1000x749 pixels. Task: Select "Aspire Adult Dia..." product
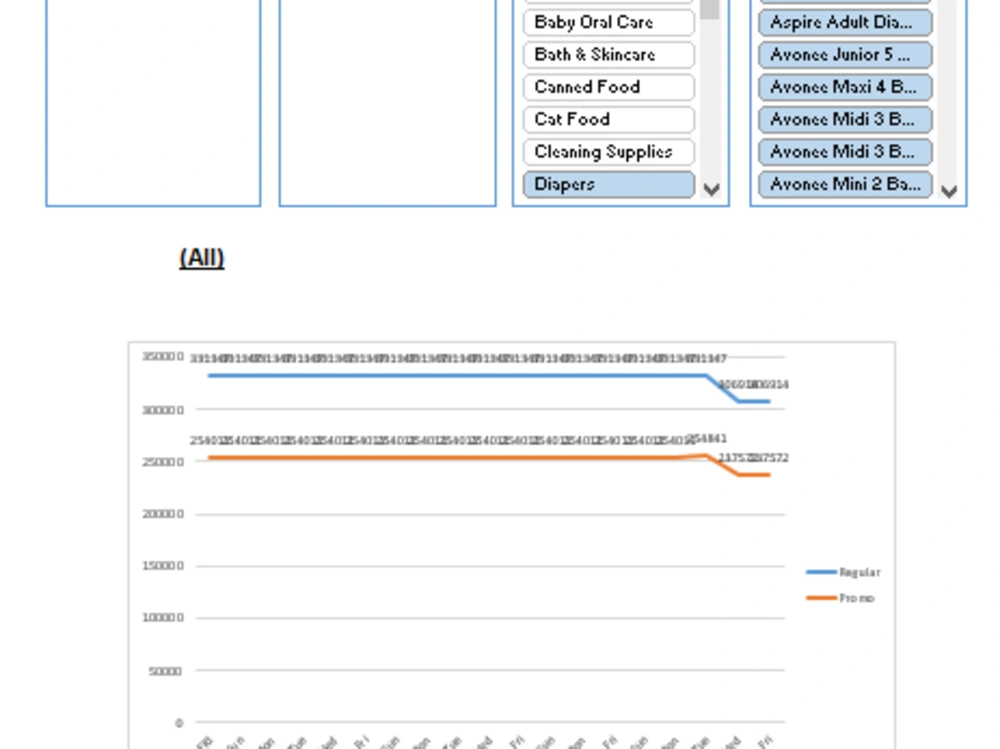tap(845, 22)
